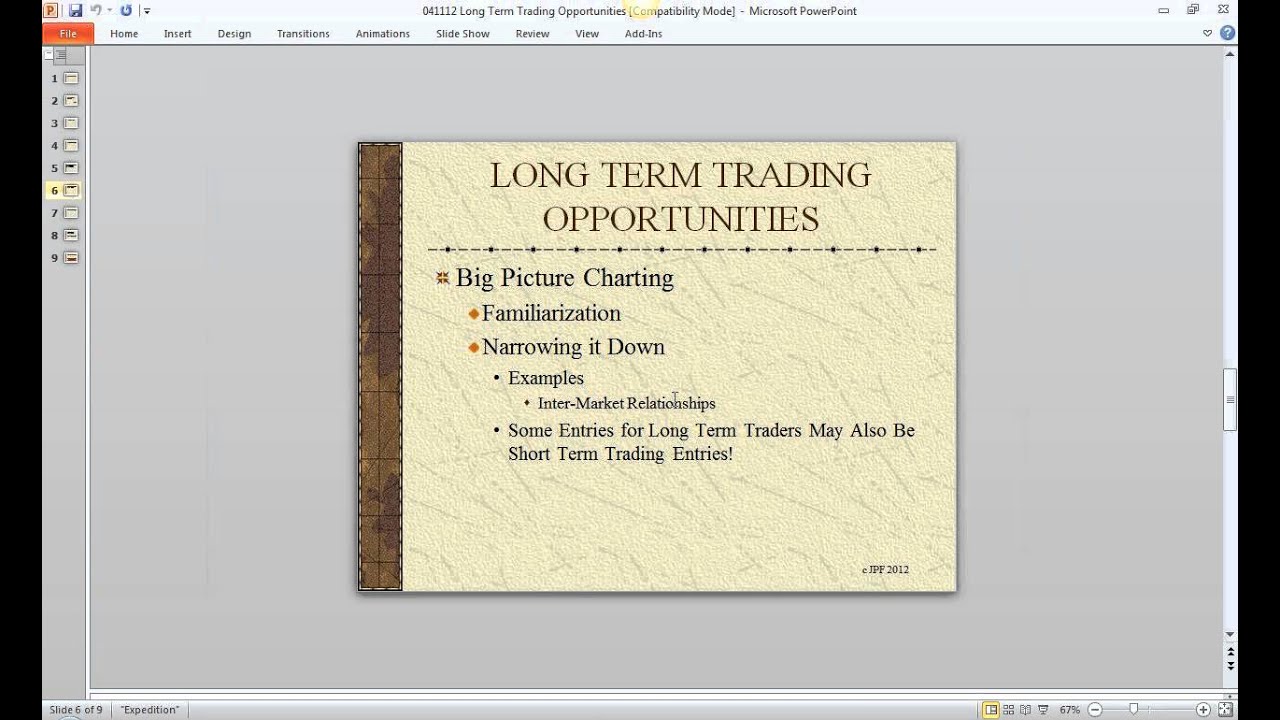
Task: Open the Customize Quick Access Toolbar dropdown
Action: click(x=147, y=11)
